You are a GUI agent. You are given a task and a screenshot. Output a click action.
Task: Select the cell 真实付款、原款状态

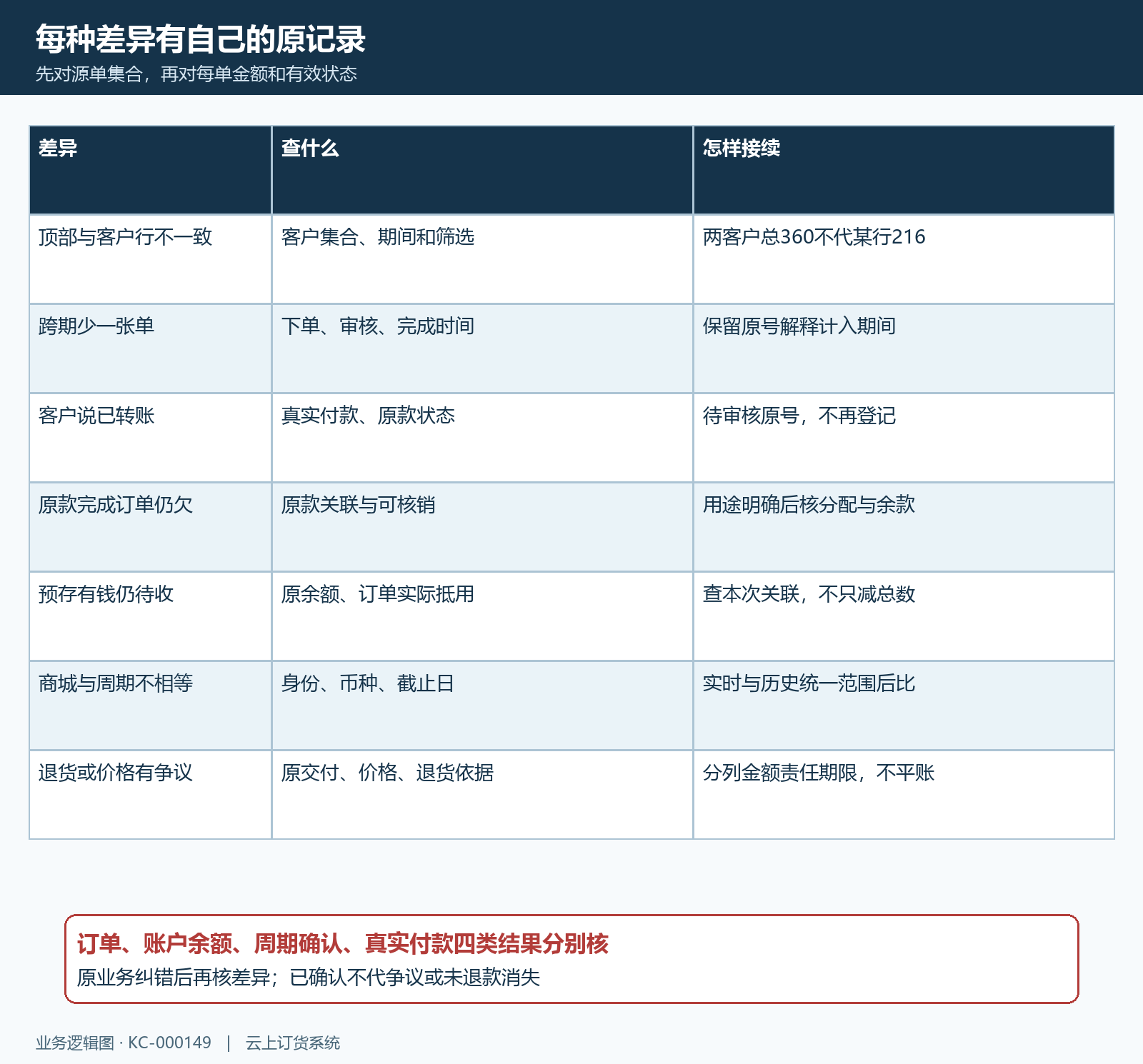482,438
